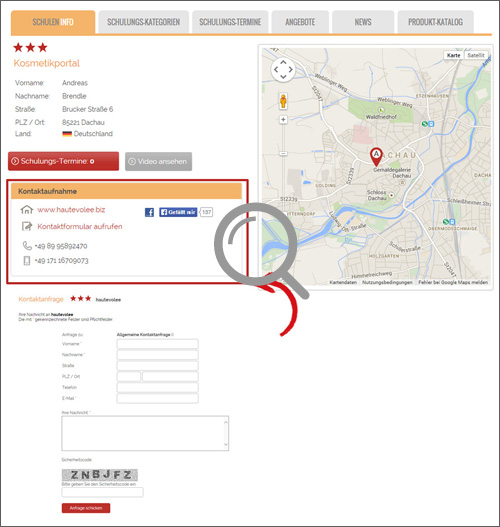Zoom in with the map plus button
This screenshot has height=527, width=500.
coord(283,119)
